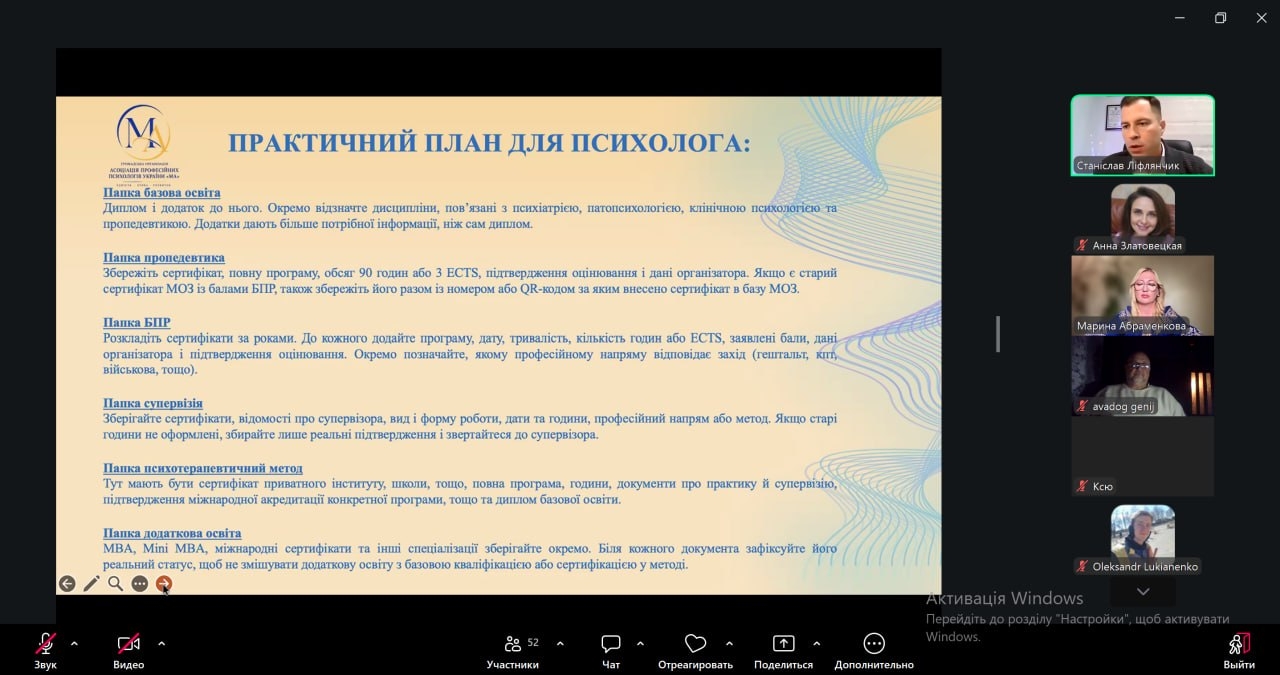Open the Чат chat panel
This screenshot has height=675, width=1280.
(x=610, y=650)
